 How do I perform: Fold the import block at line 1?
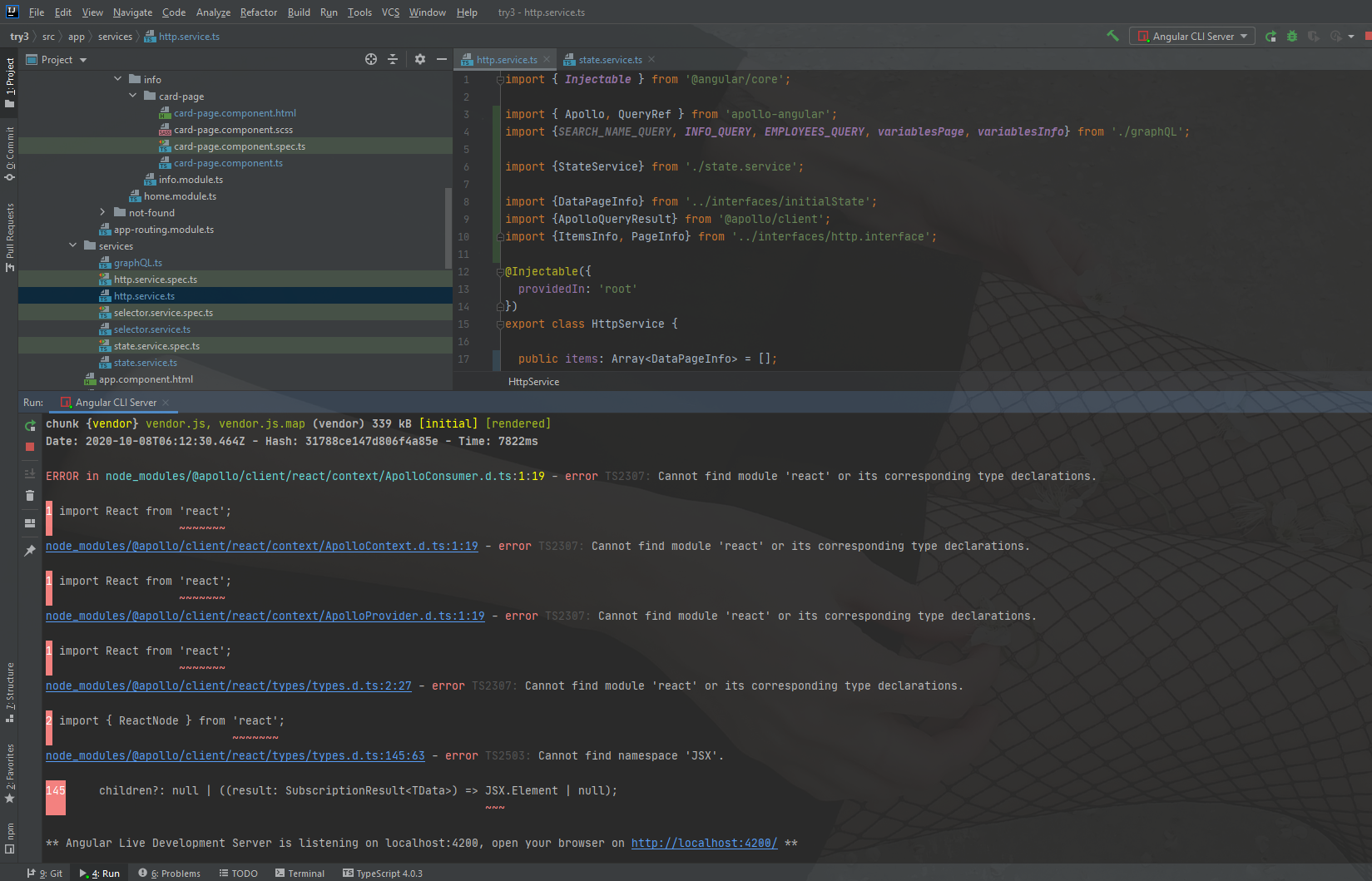tap(499, 79)
